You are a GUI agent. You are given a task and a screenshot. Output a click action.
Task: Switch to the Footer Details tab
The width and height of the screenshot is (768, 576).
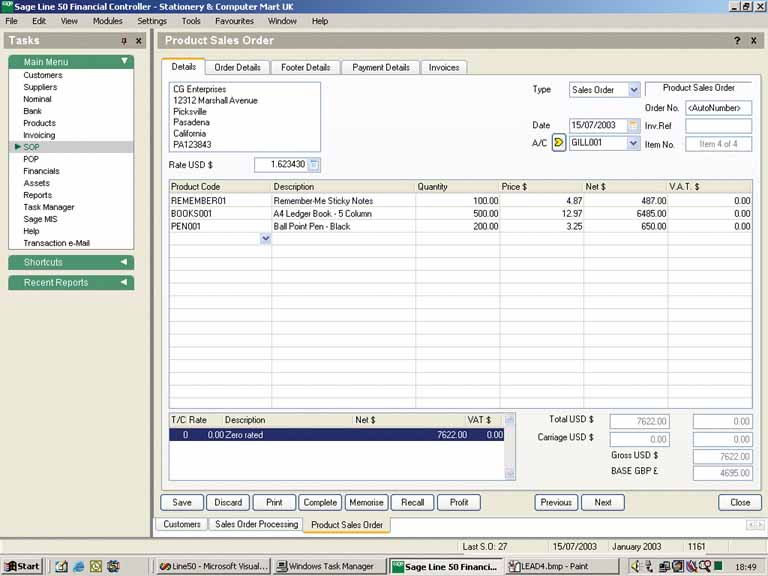pos(306,68)
